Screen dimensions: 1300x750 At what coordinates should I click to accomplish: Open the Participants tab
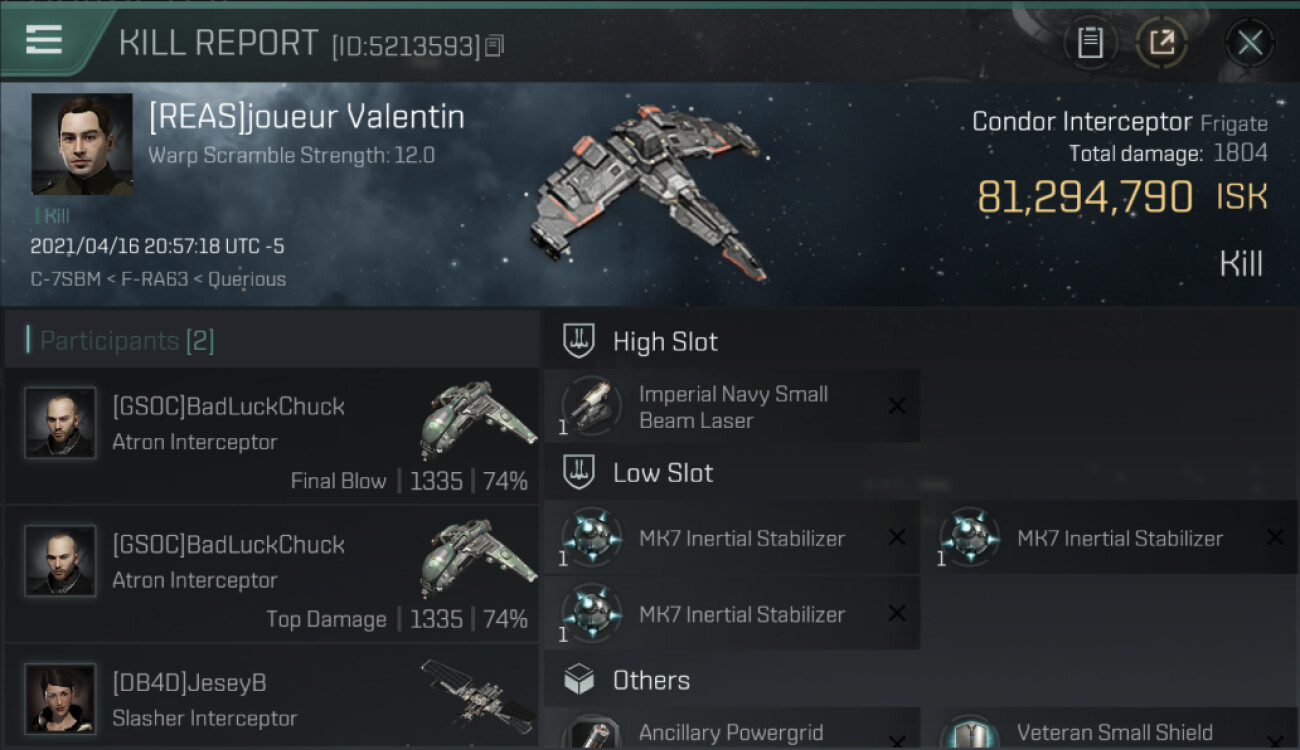pyautogui.click(x=127, y=341)
